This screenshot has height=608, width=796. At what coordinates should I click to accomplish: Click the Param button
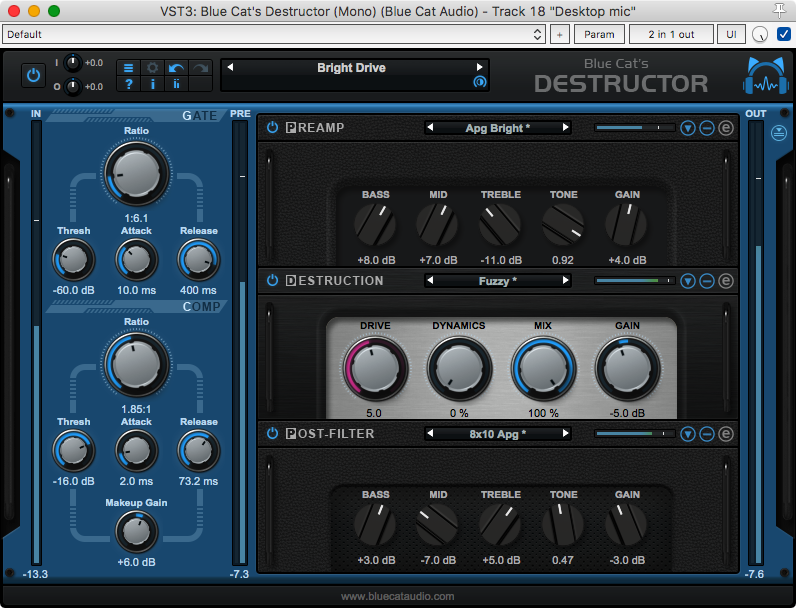click(x=599, y=35)
